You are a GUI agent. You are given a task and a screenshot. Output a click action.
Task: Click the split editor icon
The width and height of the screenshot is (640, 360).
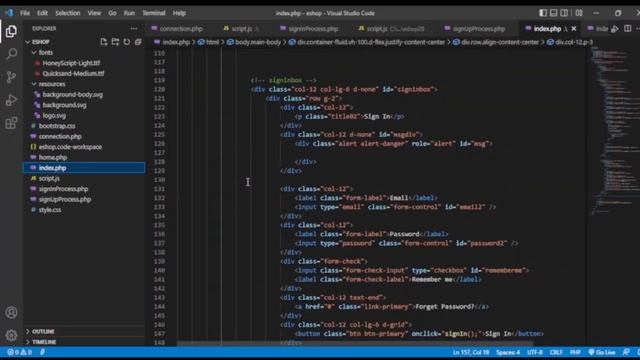[x=627, y=29]
